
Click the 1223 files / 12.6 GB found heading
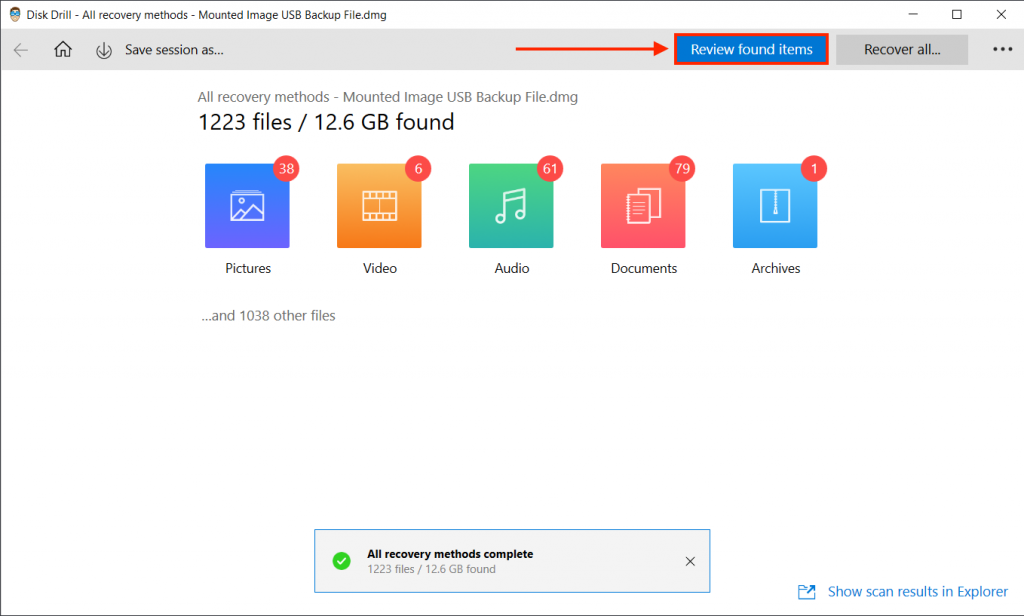coord(326,122)
